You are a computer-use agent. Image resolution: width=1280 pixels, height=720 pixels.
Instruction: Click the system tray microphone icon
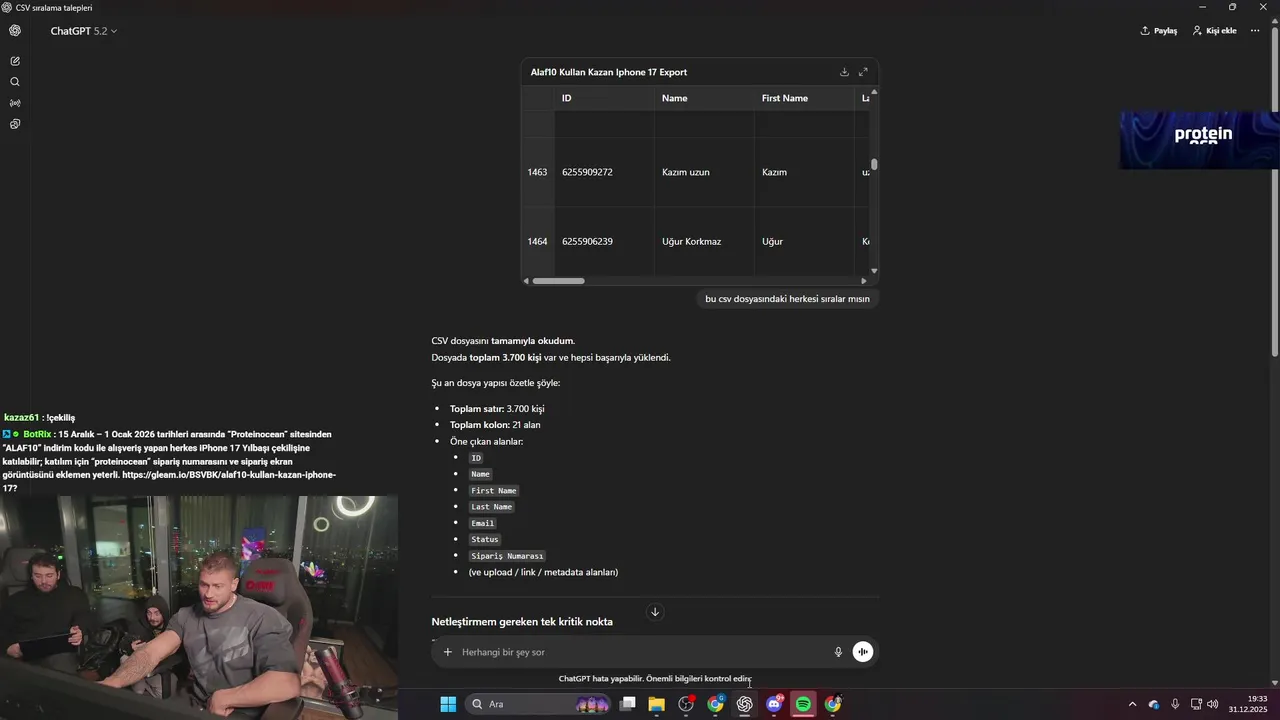point(1175,704)
